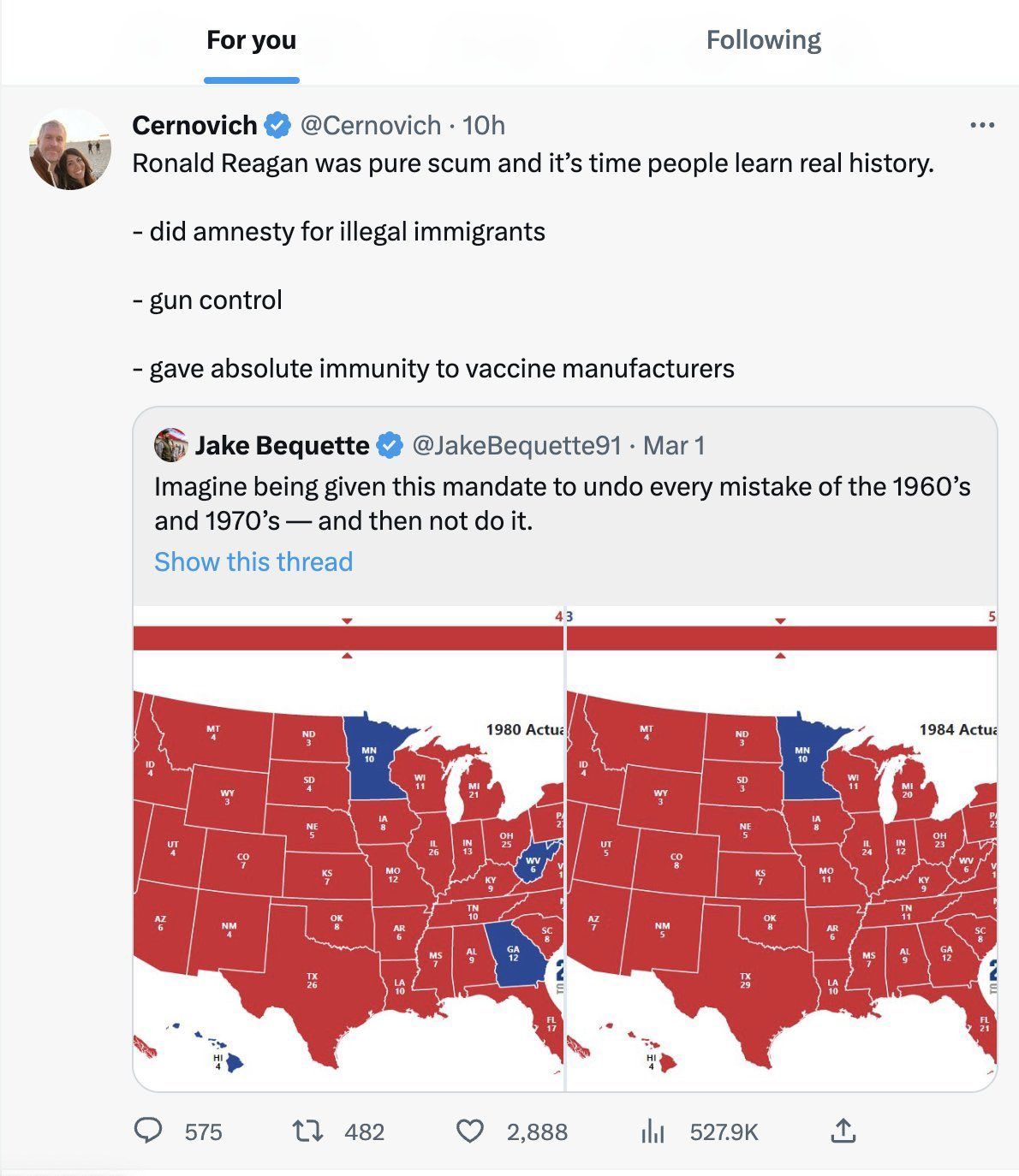Switch to the Following tab
Viewport: 1019px width, 1176px height.
(x=763, y=40)
